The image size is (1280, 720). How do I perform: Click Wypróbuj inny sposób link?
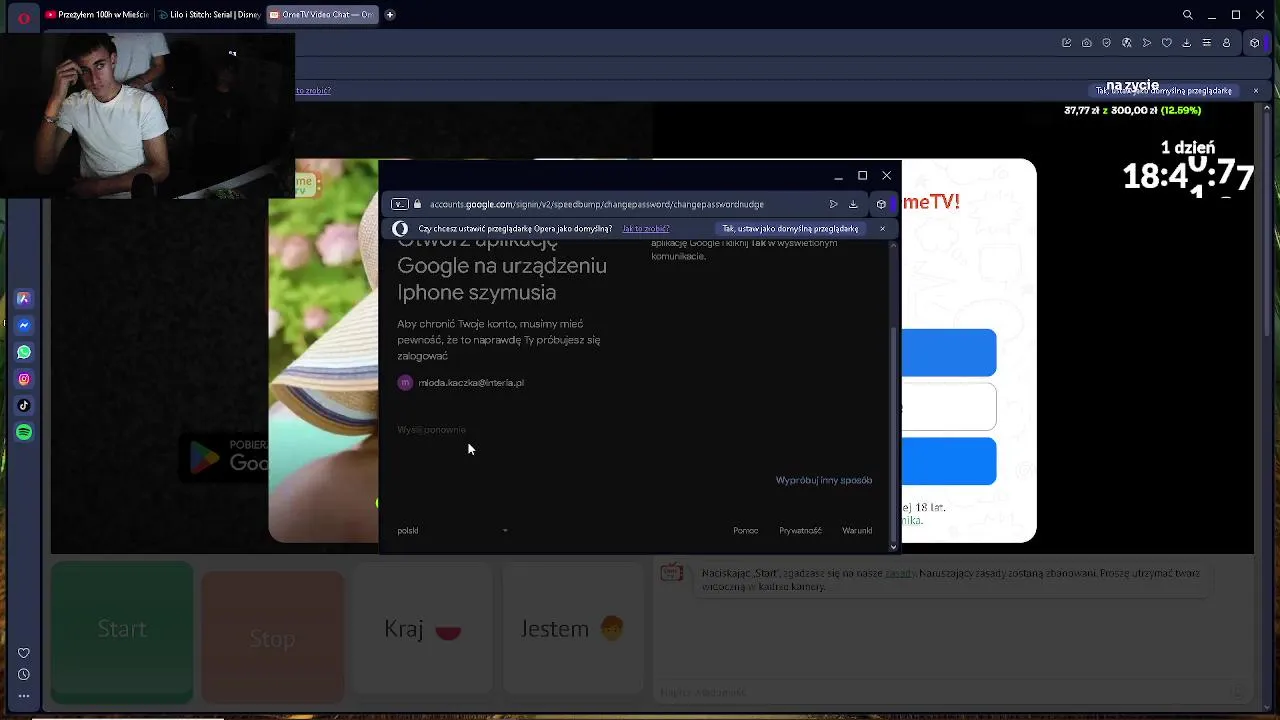824,480
